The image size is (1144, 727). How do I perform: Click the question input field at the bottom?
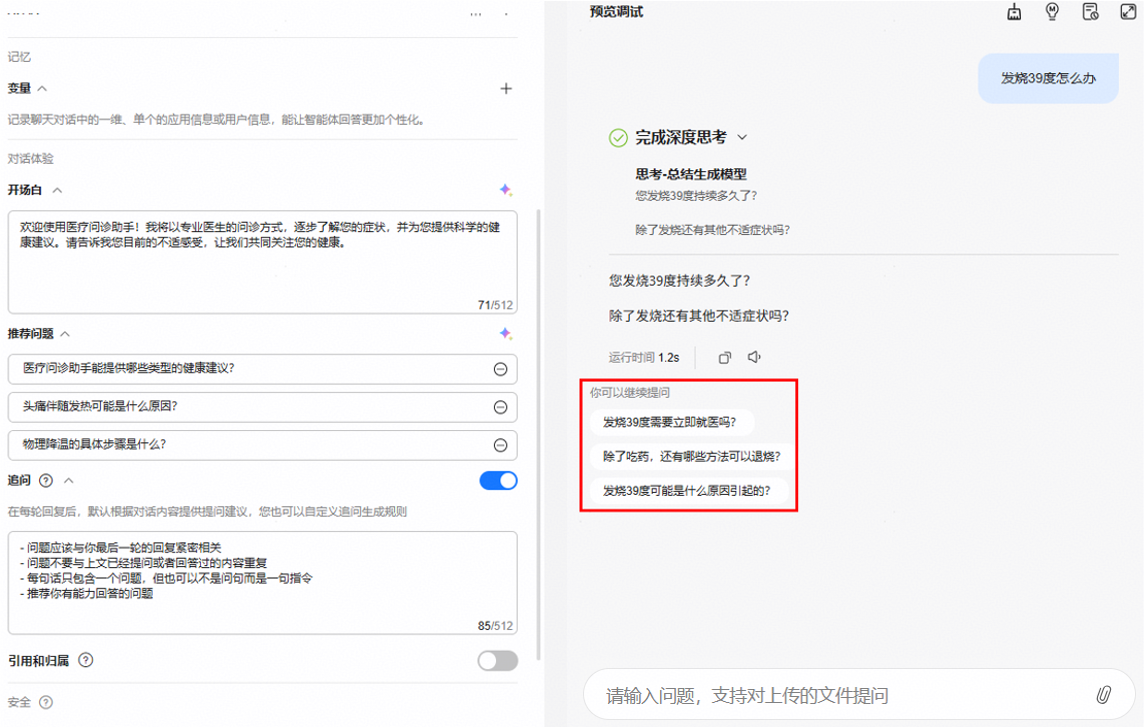(x=846, y=695)
